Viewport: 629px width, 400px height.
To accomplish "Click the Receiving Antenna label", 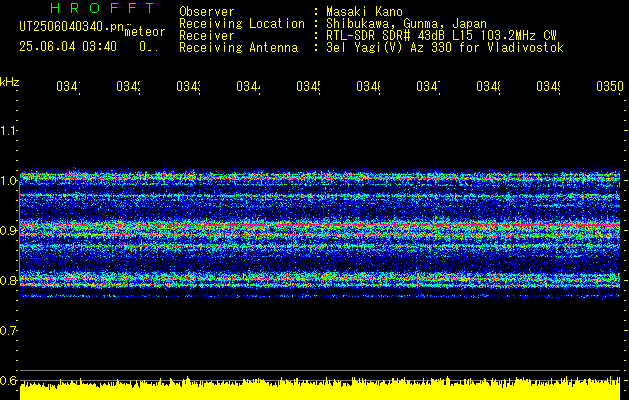I will pos(238,48).
